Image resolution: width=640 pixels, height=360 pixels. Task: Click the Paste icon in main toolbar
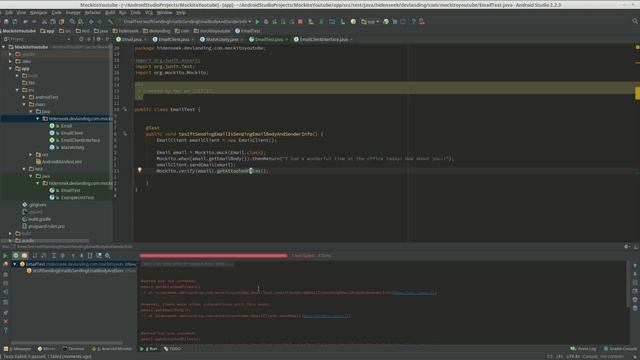pos(61,21)
